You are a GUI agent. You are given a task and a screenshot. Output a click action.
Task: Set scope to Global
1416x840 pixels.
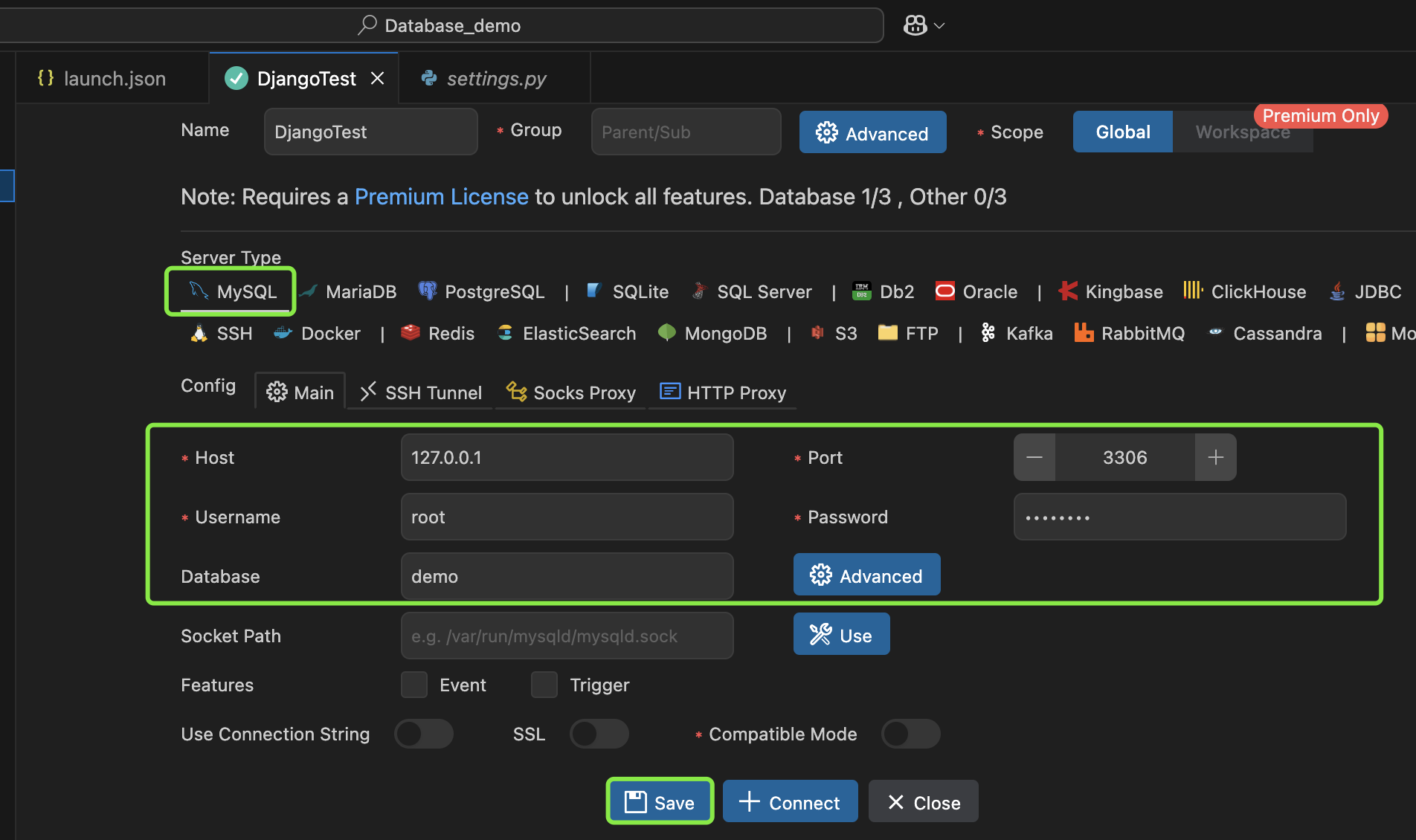tap(1123, 132)
